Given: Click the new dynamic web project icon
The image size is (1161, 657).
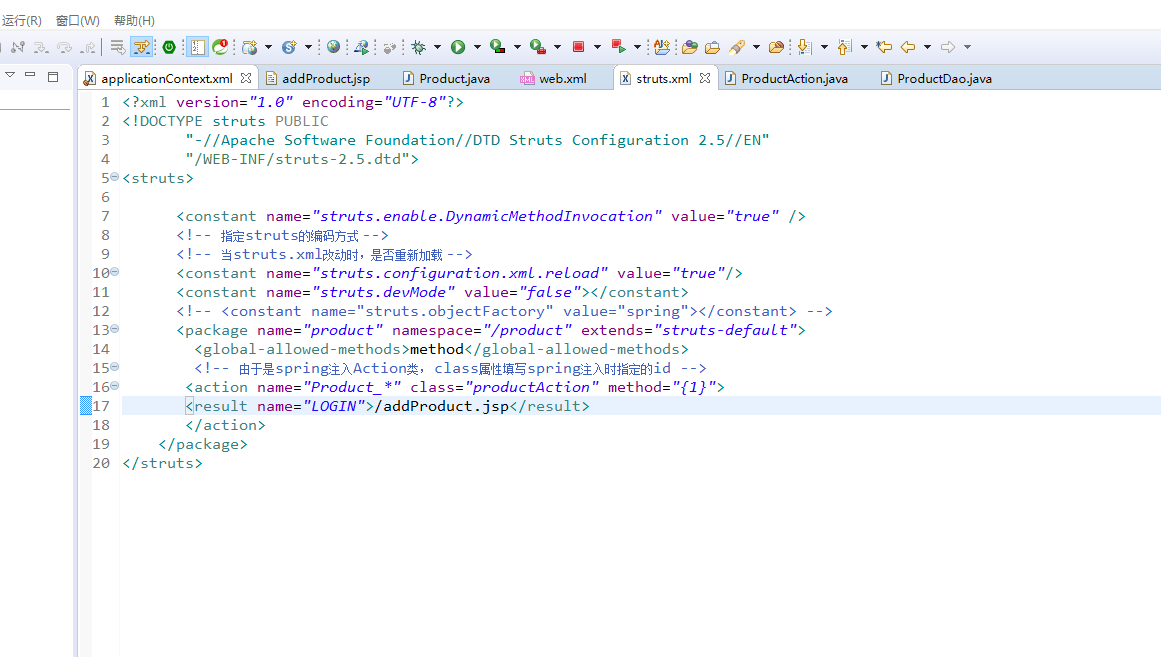Looking at the screenshot, I should [x=250, y=47].
